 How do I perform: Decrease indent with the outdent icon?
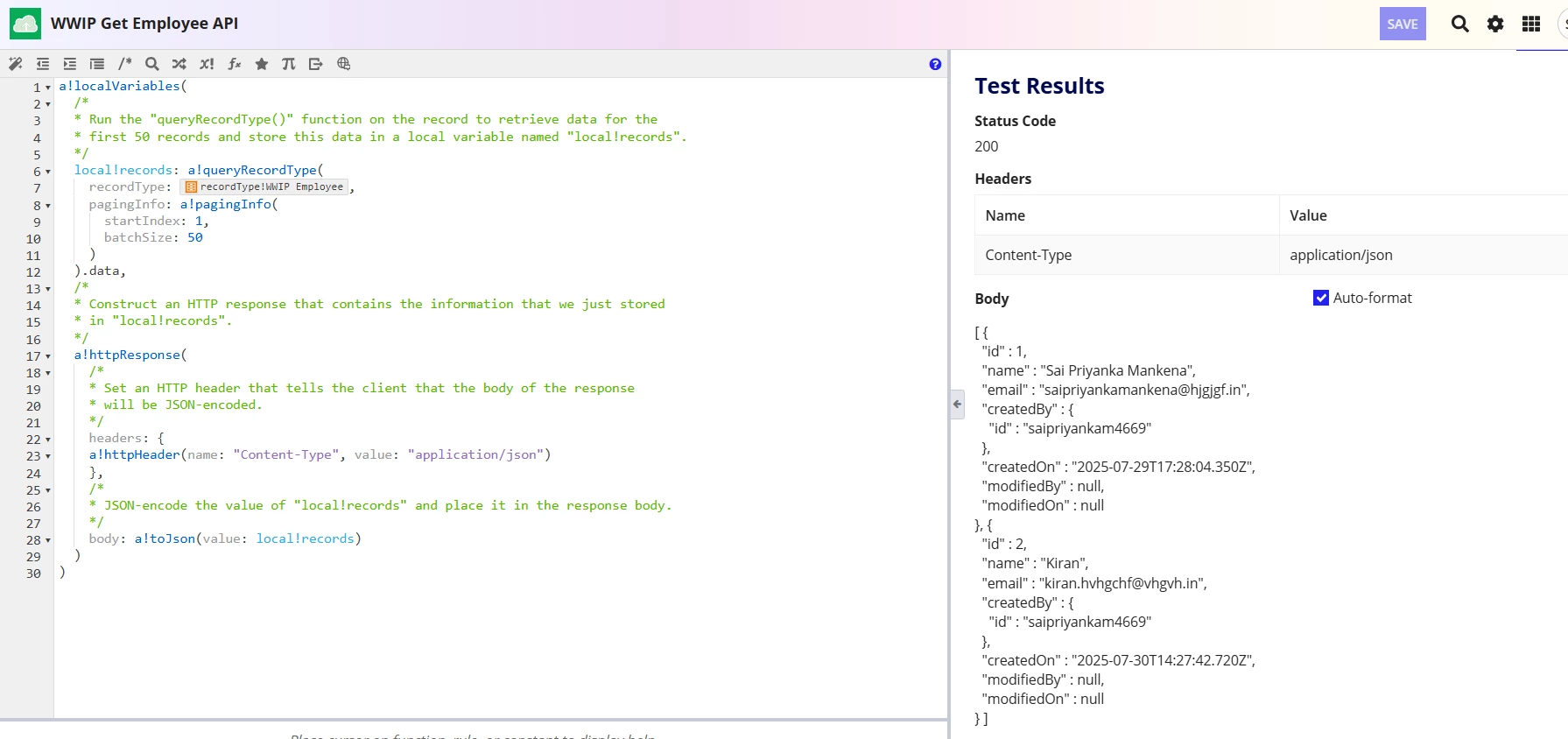coord(43,64)
